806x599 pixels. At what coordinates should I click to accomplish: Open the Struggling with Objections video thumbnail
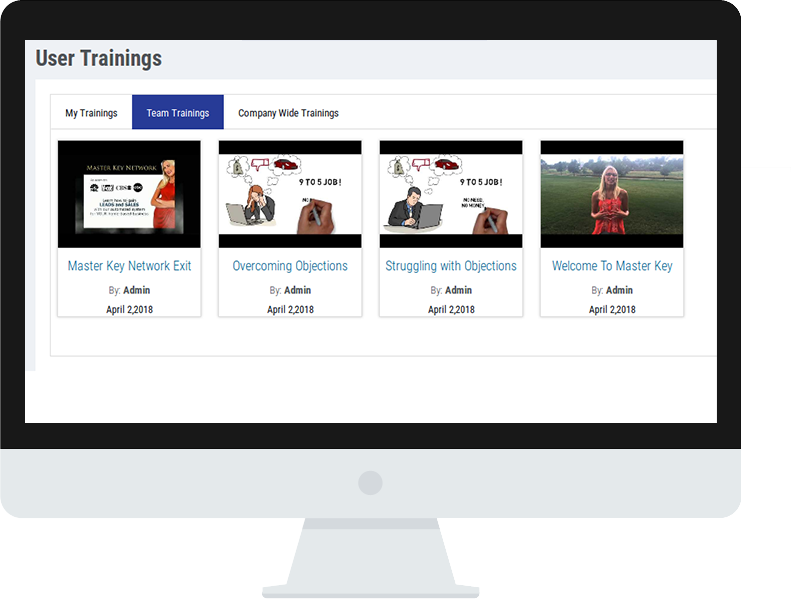pyautogui.click(x=451, y=194)
